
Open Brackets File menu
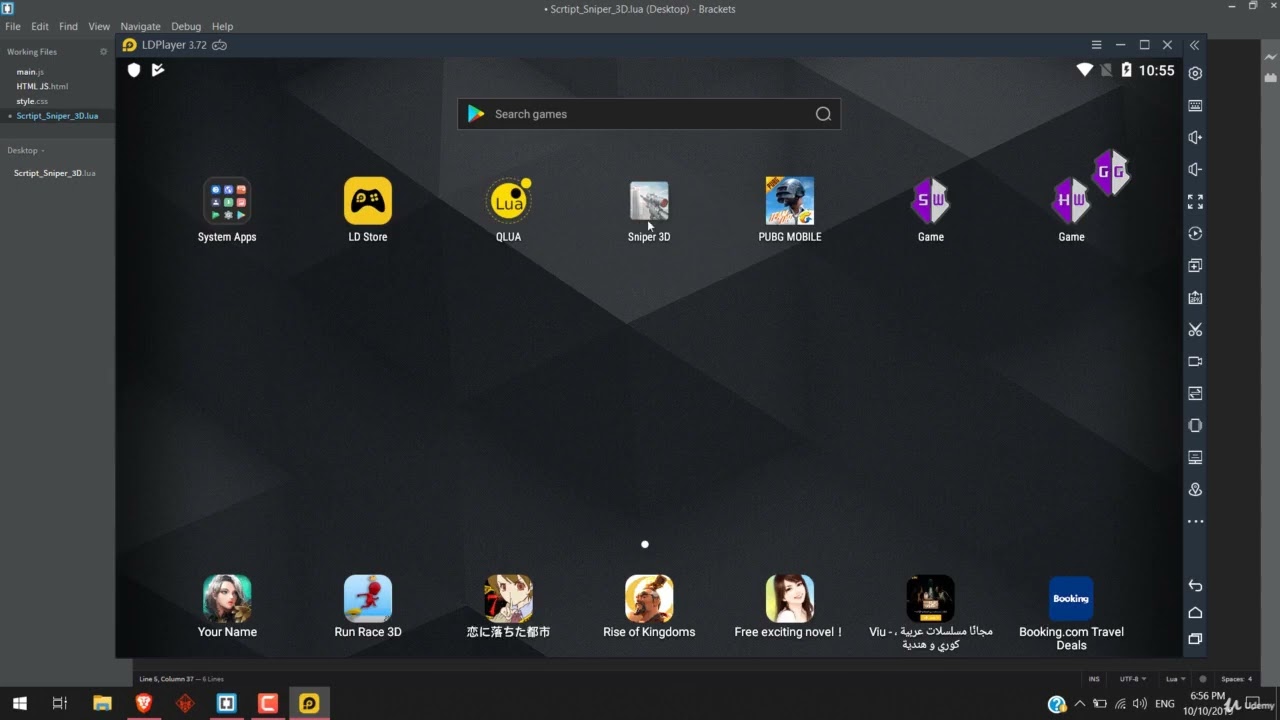[x=12, y=26]
